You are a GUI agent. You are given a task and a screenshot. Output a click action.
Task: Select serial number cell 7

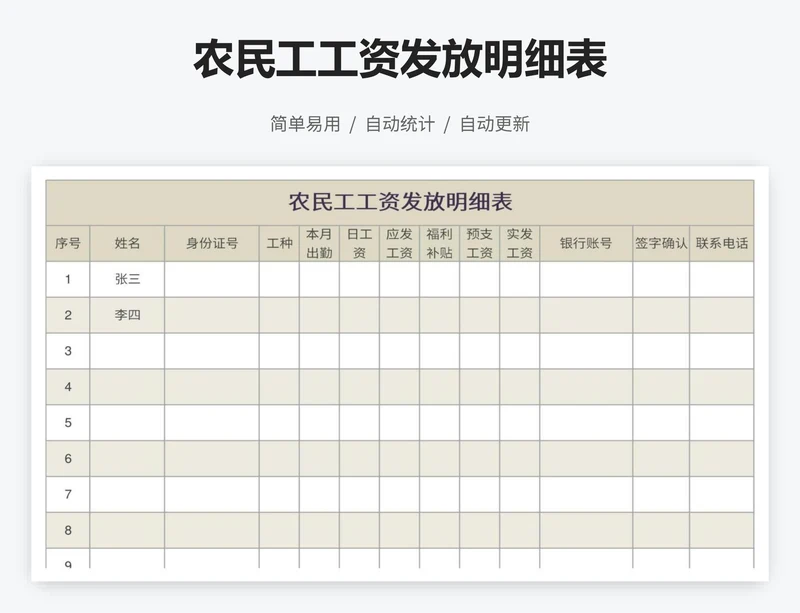(x=68, y=494)
